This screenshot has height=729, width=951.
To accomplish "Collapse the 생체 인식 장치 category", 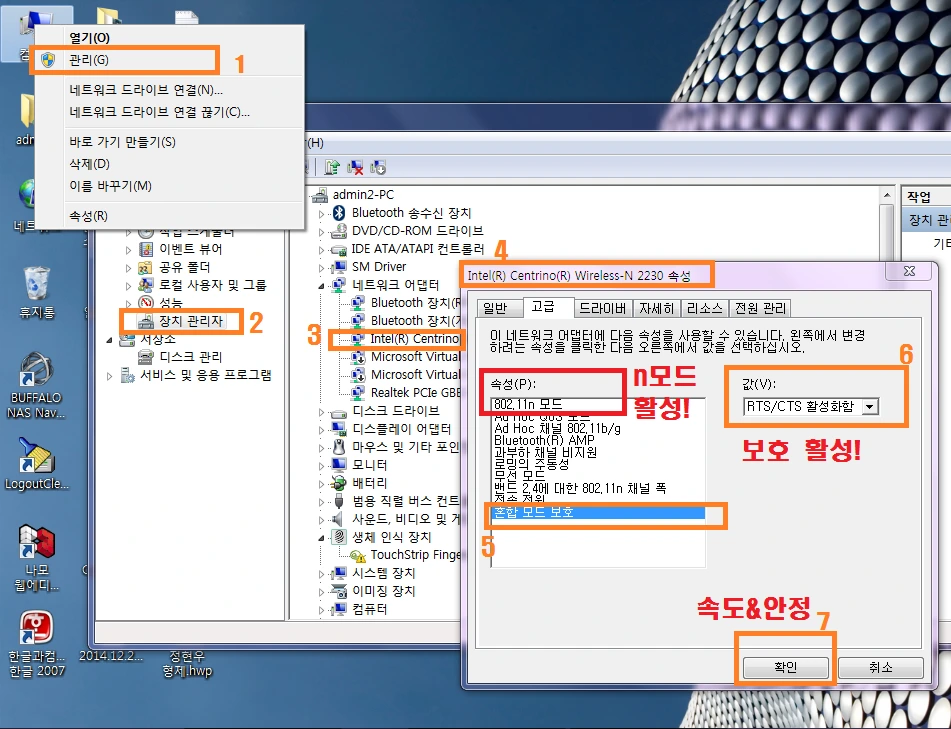I will (321, 537).
